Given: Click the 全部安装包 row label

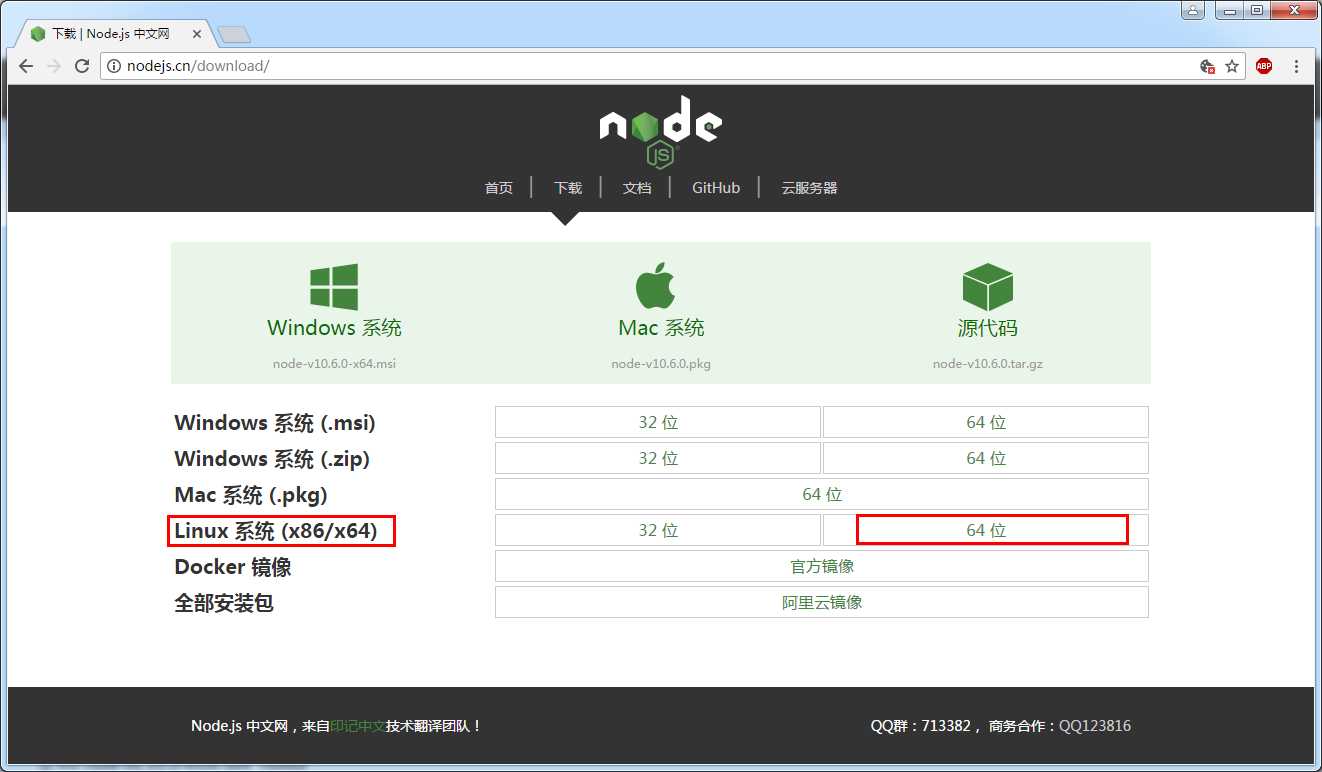Looking at the screenshot, I should [x=224, y=603].
